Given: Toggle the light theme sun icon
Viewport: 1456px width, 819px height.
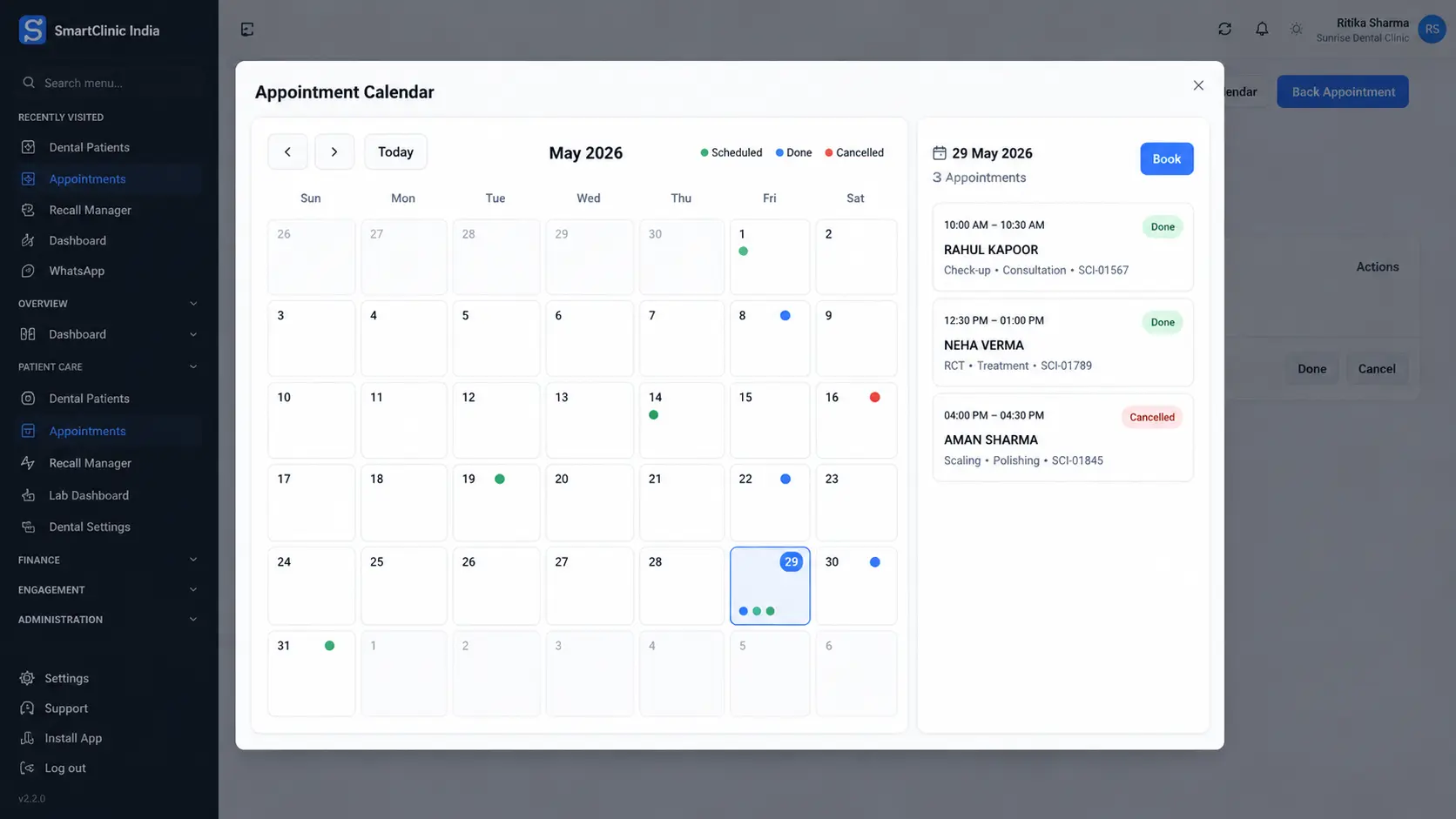Looking at the screenshot, I should (1297, 29).
